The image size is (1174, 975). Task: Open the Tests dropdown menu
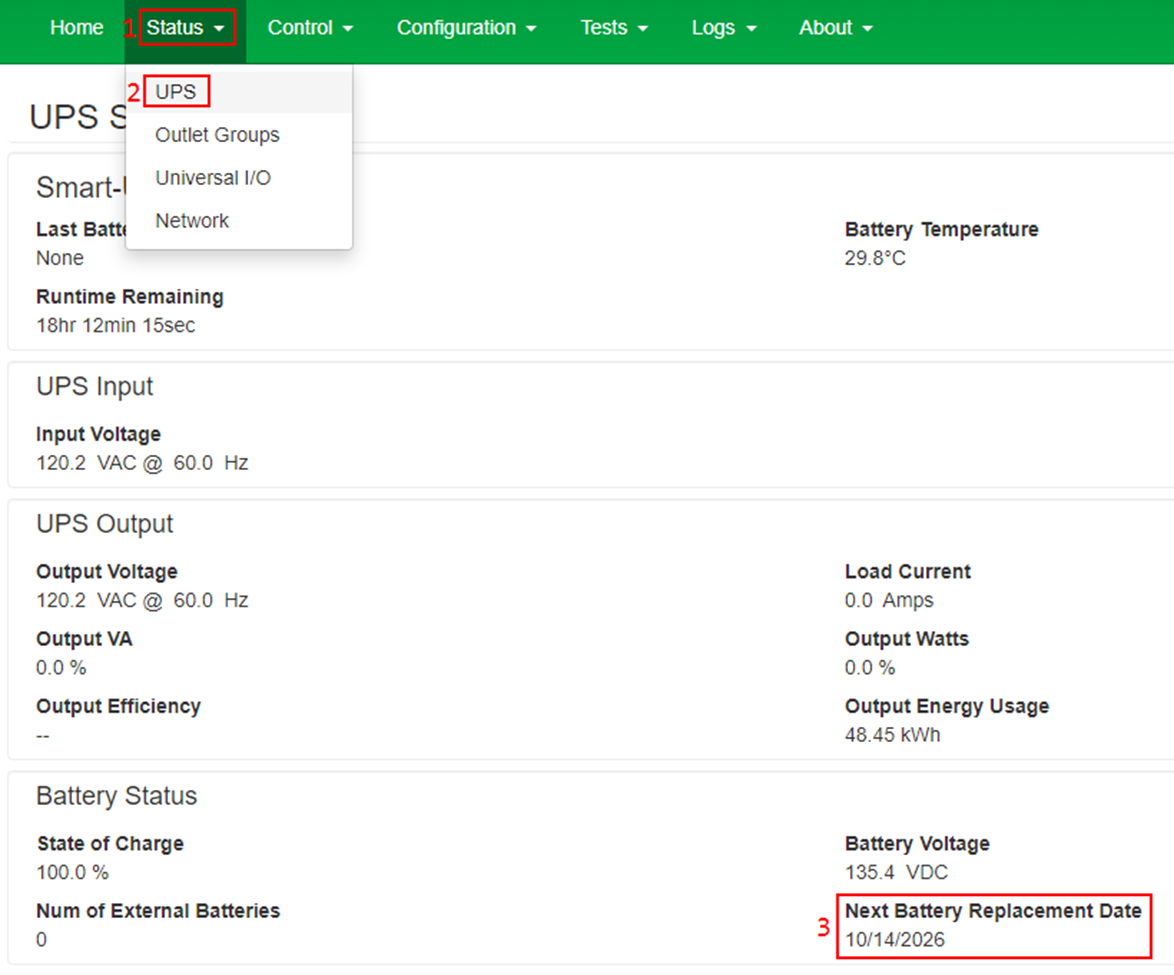coord(614,28)
